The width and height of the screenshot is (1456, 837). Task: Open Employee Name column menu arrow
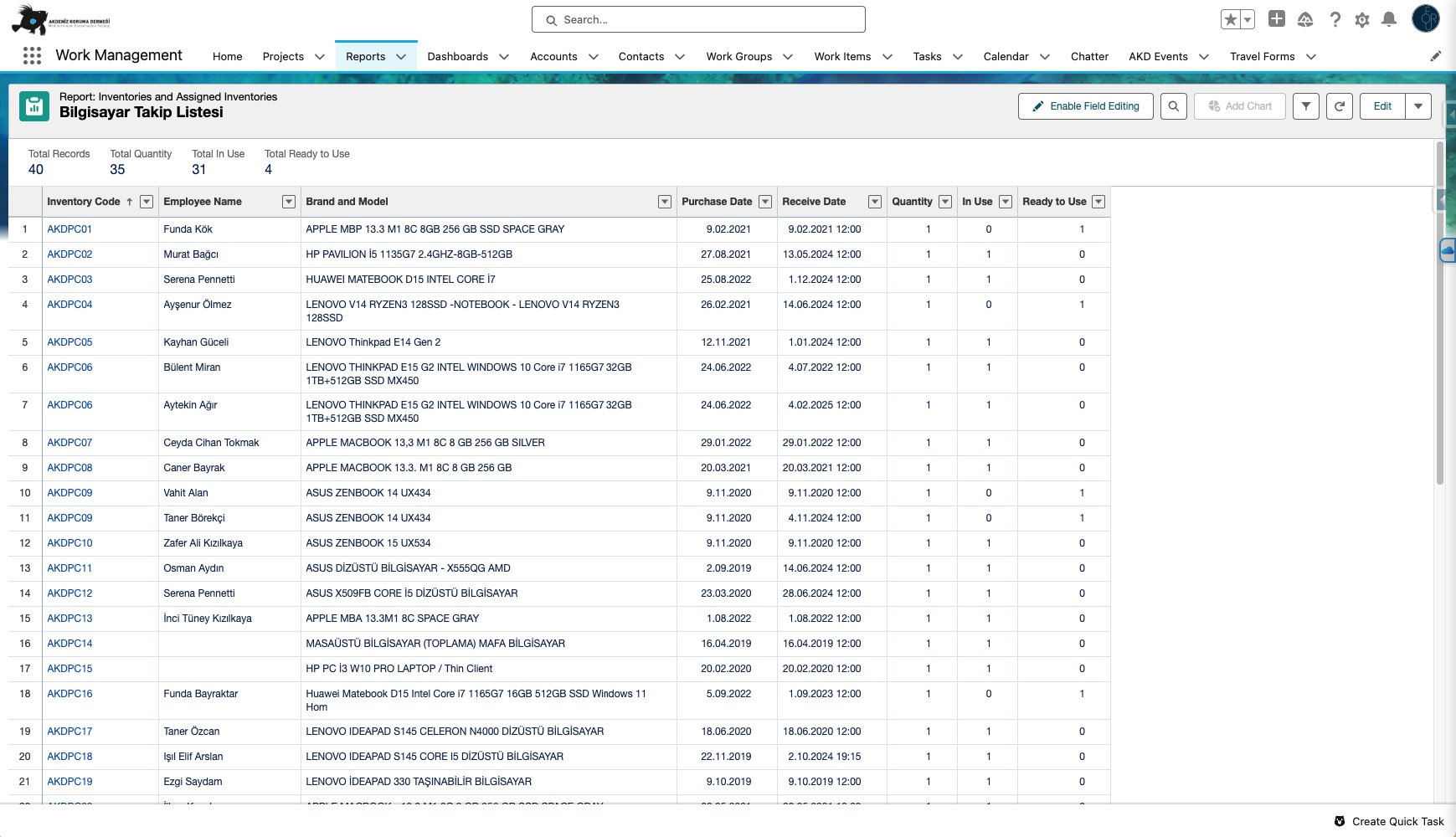289,202
